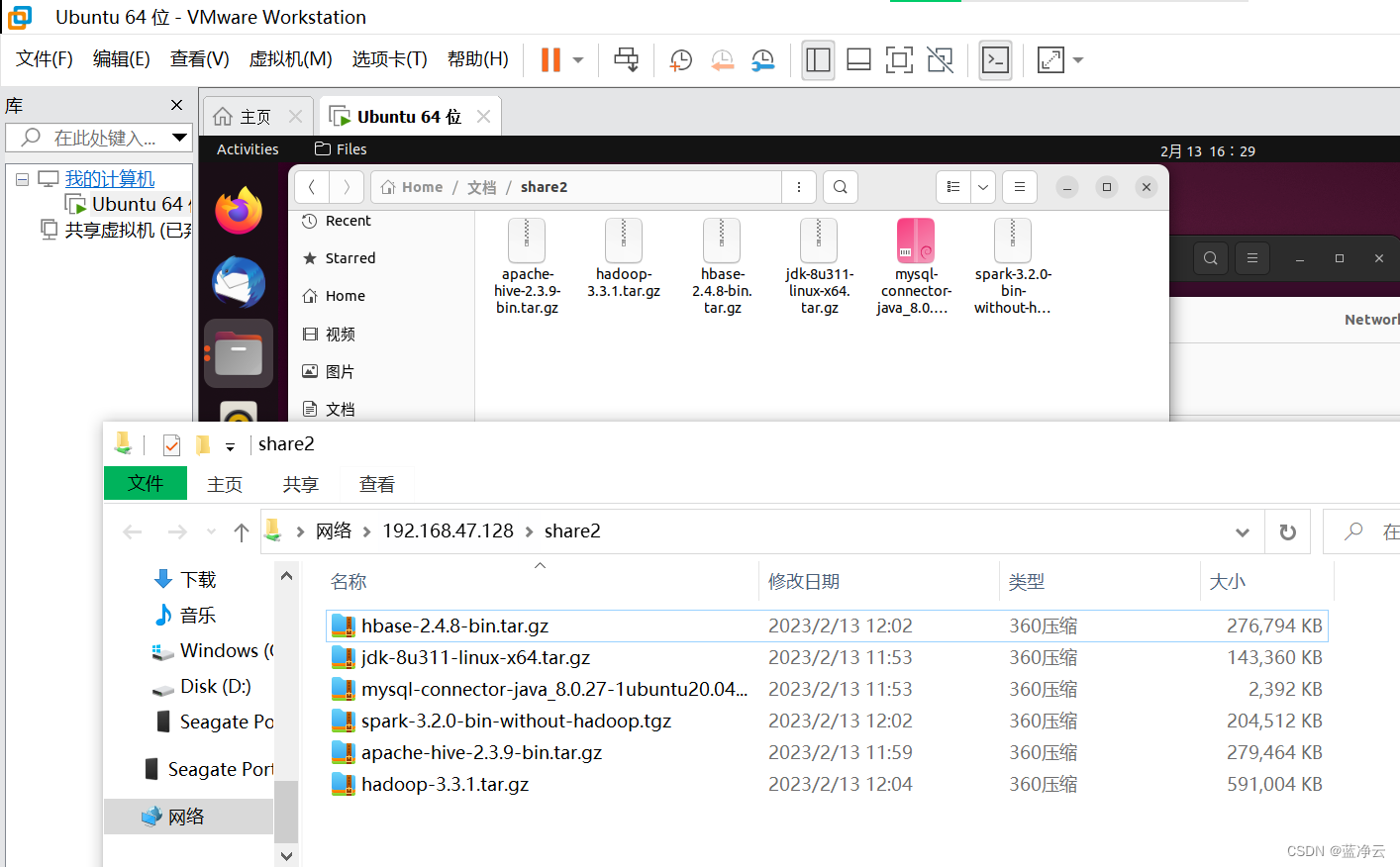Revert the virtual machine to snapshot

pos(722,60)
